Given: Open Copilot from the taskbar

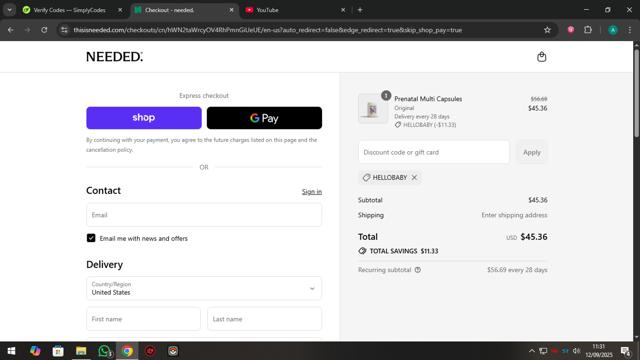Looking at the screenshot, I should click(x=35, y=351).
